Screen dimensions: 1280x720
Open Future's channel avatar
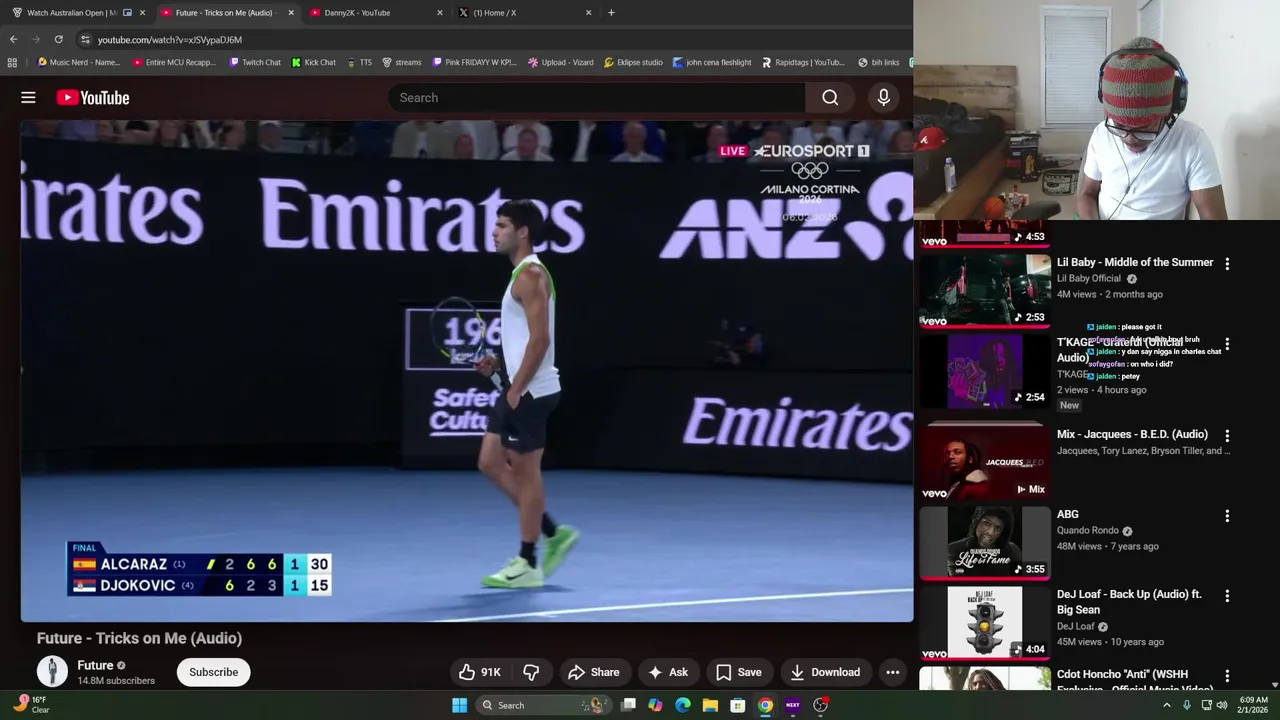[52, 672]
